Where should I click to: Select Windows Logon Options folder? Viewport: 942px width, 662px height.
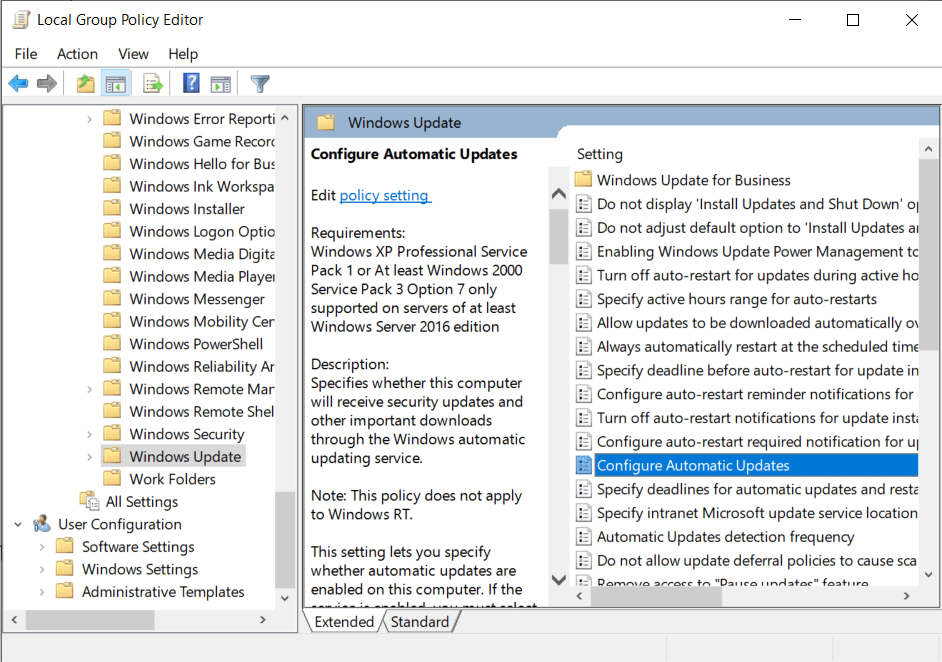202,231
